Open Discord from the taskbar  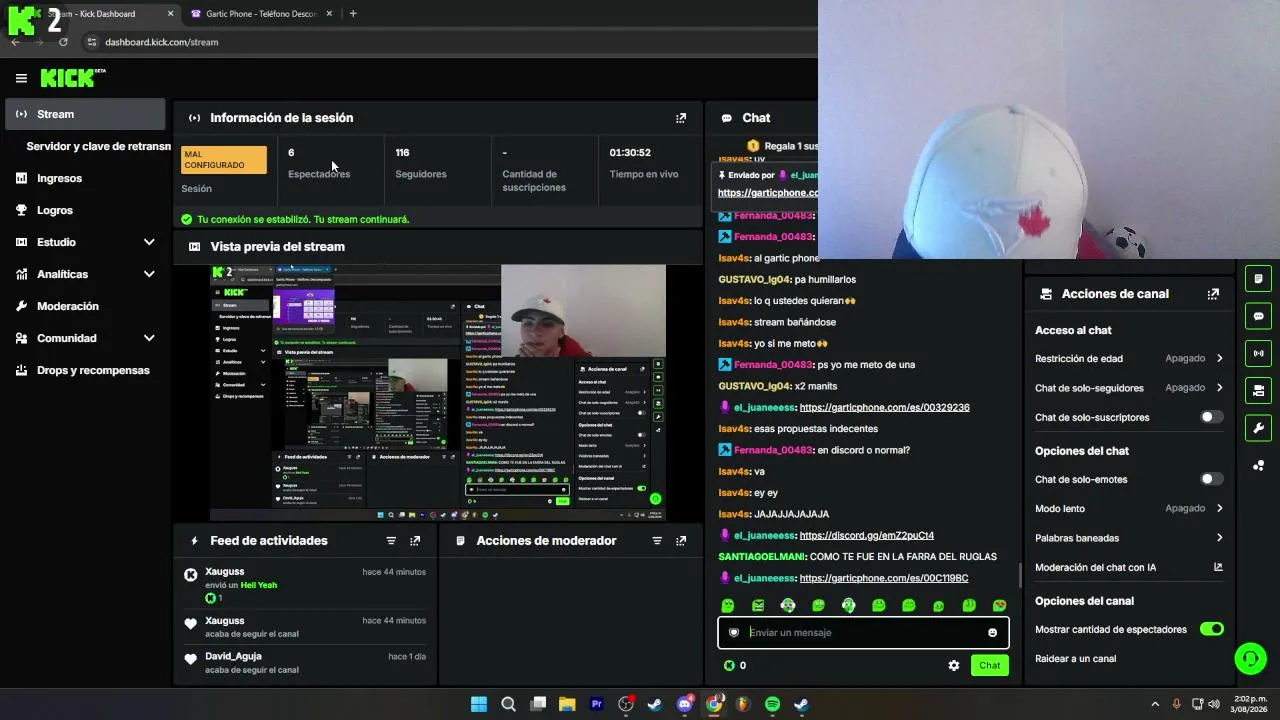point(684,704)
